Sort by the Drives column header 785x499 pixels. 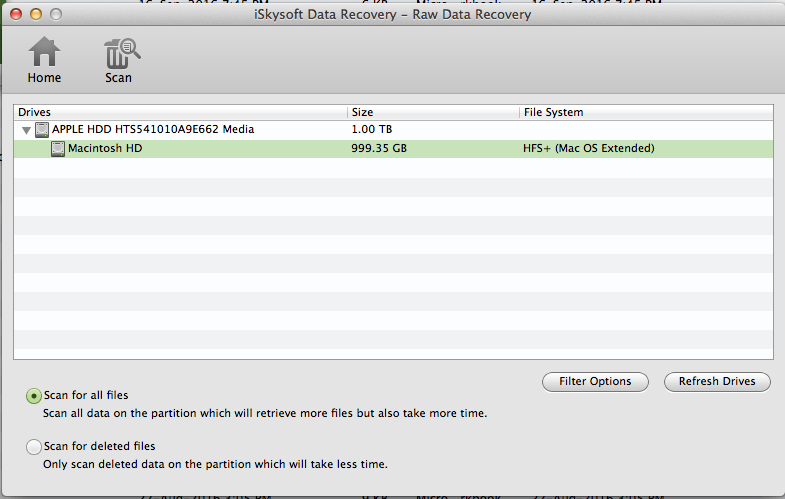click(x=180, y=112)
